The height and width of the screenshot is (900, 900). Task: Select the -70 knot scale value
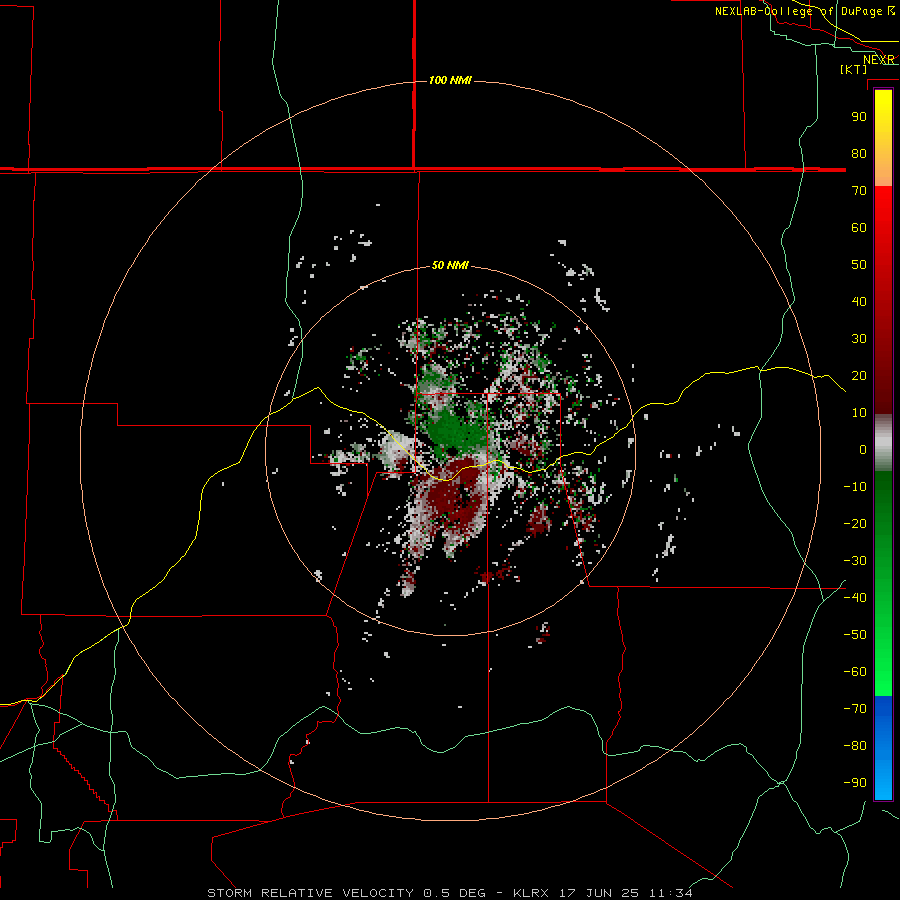(855, 709)
